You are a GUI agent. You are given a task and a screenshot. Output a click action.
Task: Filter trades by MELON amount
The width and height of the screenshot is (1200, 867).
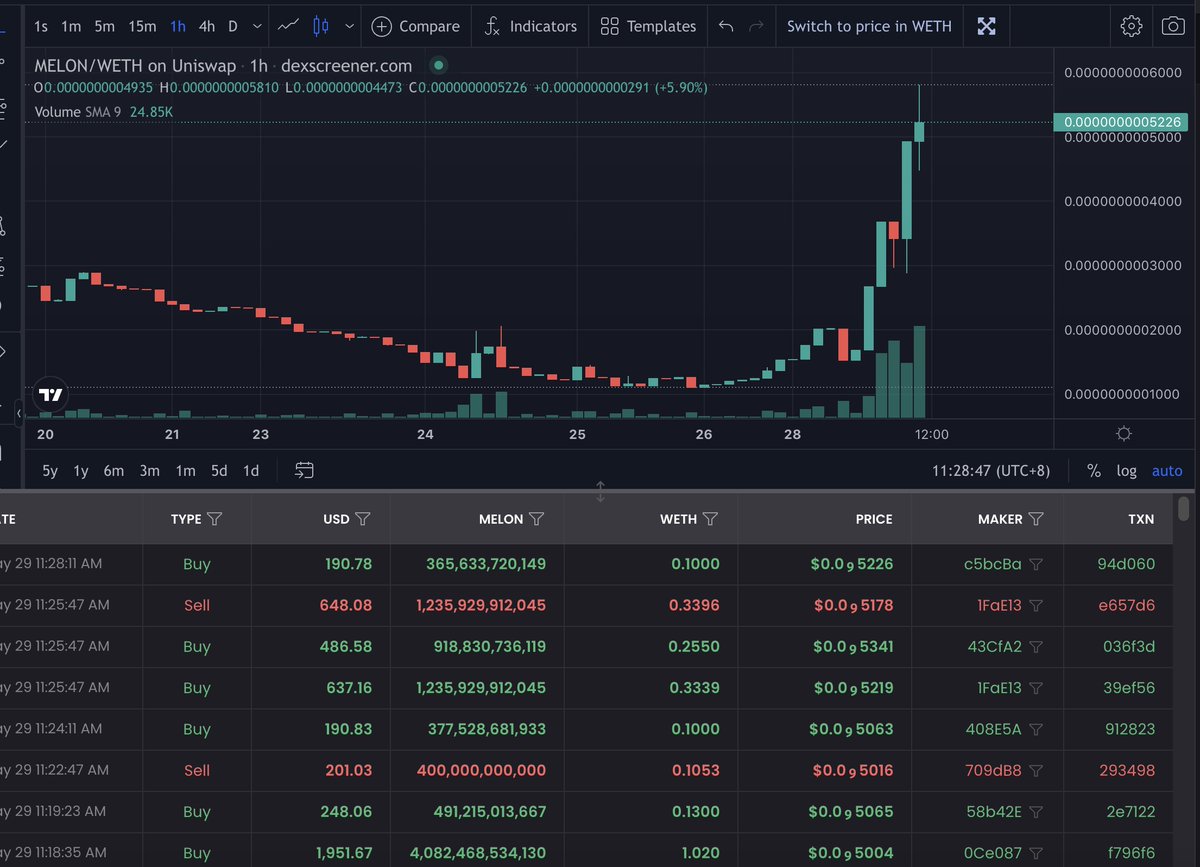[536, 519]
